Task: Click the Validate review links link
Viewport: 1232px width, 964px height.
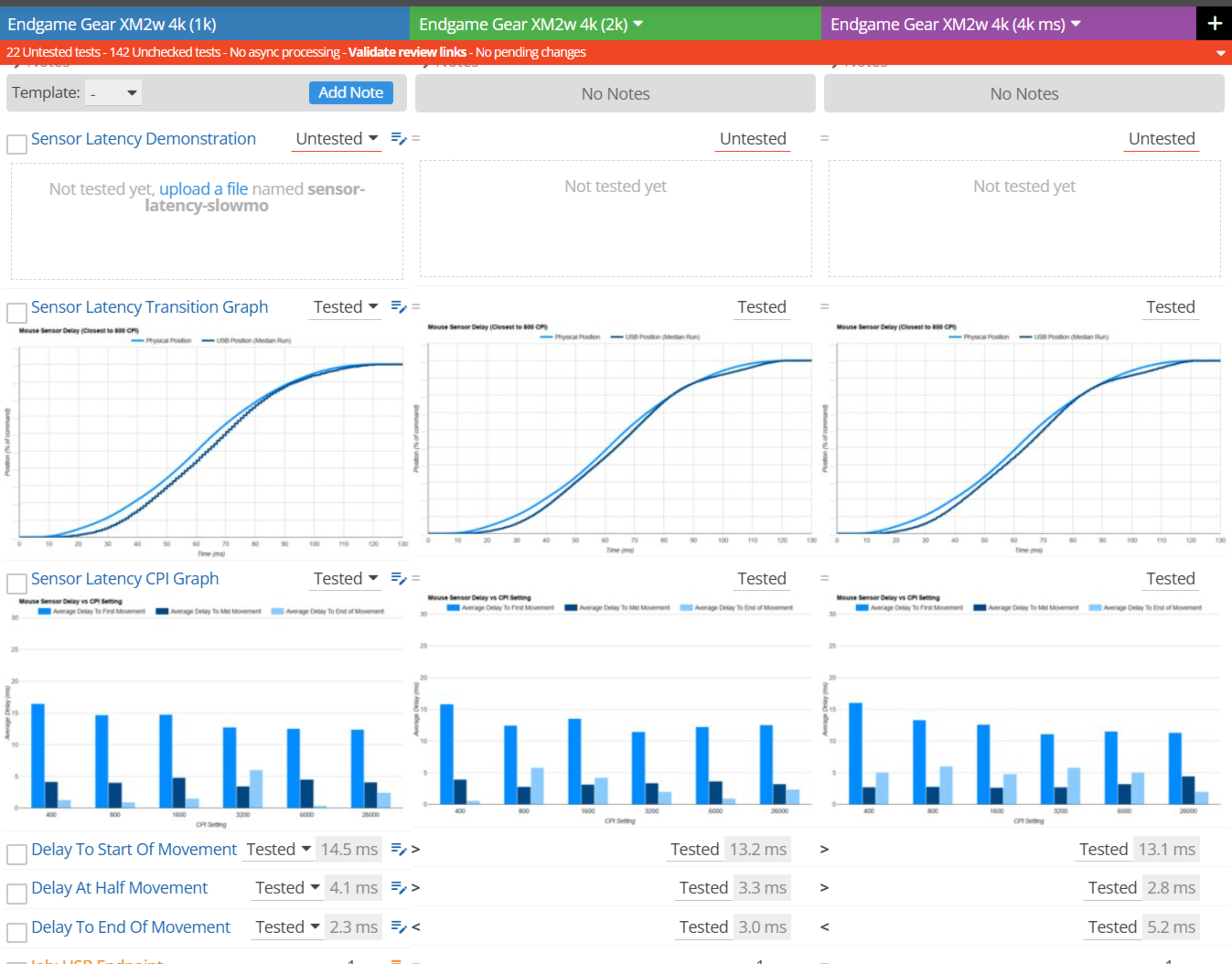Action: [407, 53]
